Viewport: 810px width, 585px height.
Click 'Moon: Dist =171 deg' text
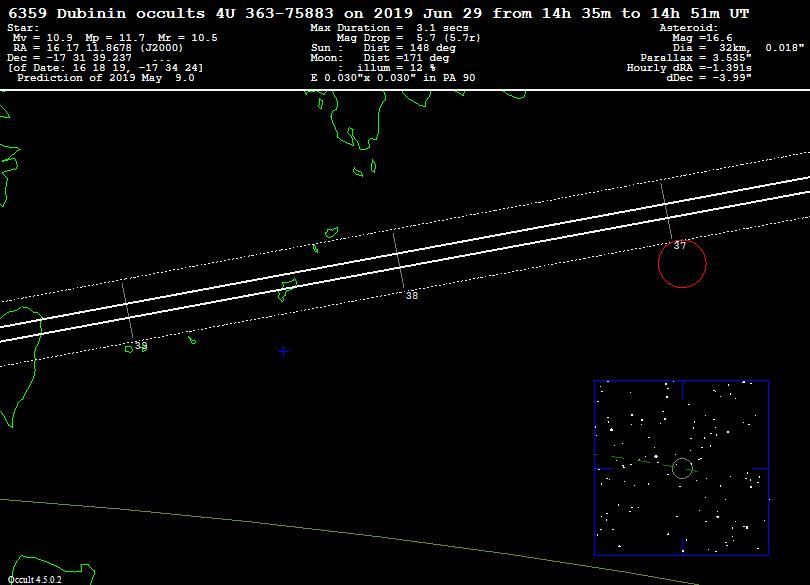click(380, 58)
